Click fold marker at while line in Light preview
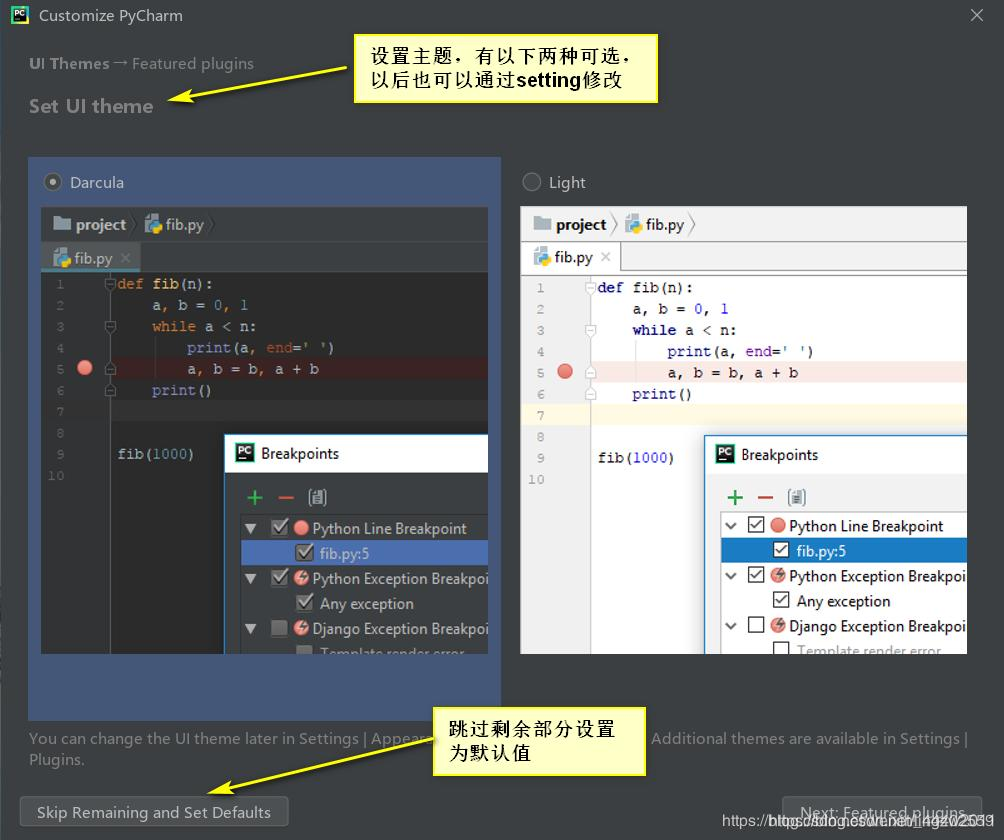Screen dimensions: 1004x840 click(590, 330)
